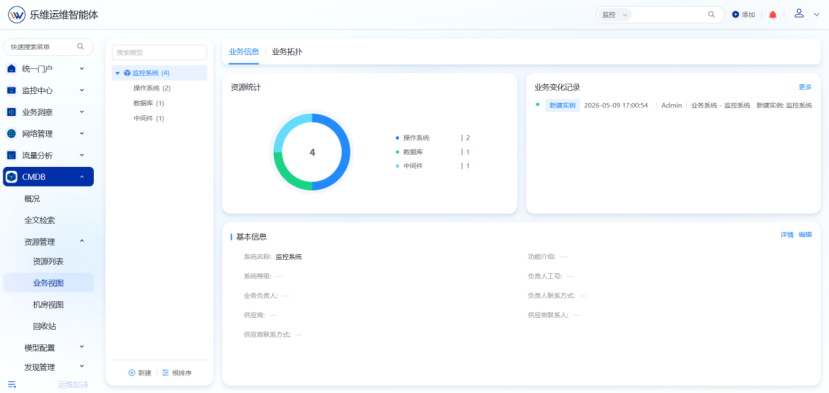The height and width of the screenshot is (393, 829).
Task: Collapse the 监控系统 tree triangle
Action: pyautogui.click(x=118, y=73)
